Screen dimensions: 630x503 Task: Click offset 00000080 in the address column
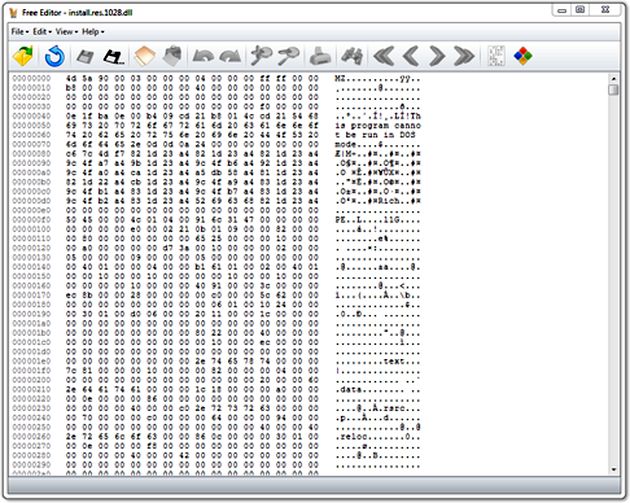pos(32,153)
